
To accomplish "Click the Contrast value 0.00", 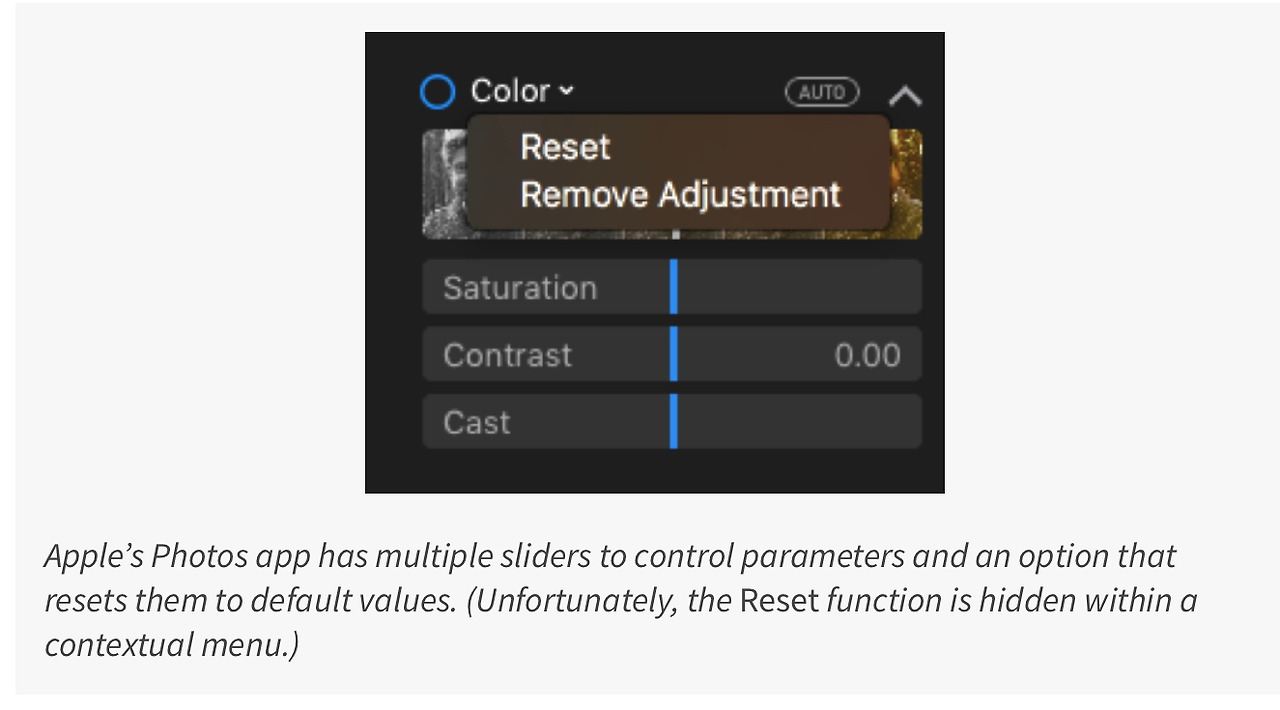I will [x=867, y=355].
